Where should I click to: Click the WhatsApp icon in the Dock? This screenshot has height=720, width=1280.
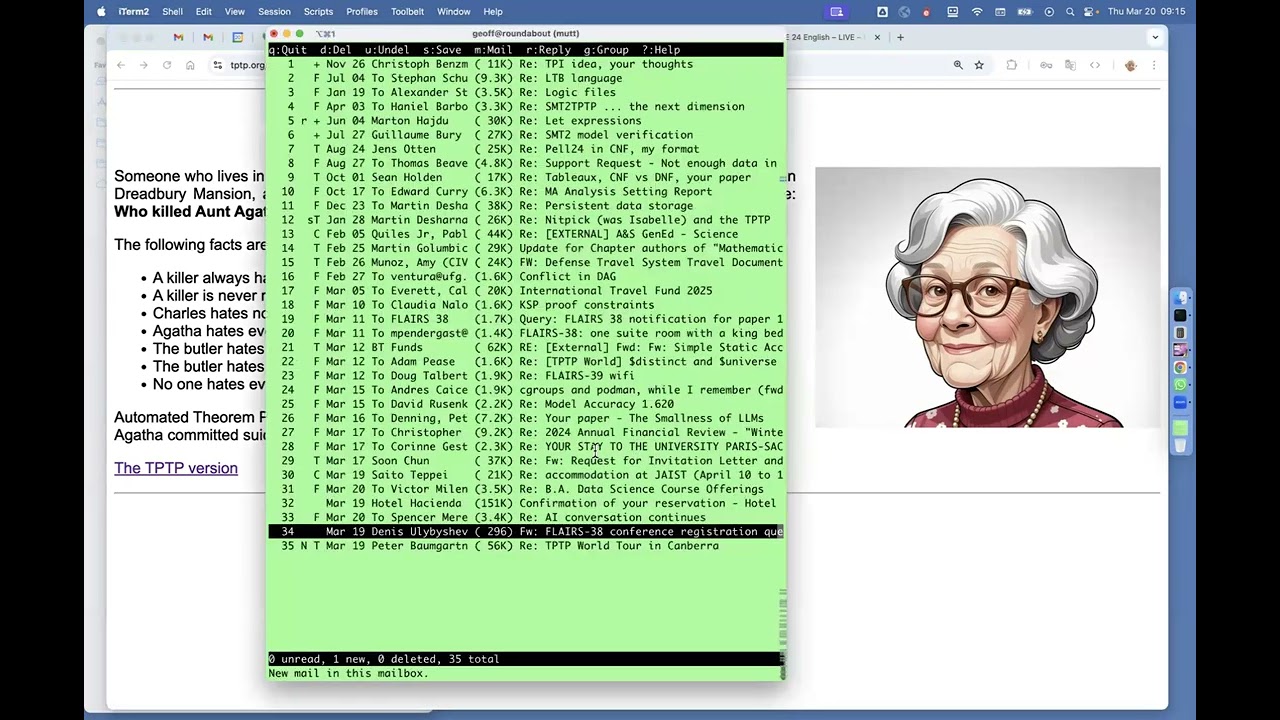pos(1181,385)
